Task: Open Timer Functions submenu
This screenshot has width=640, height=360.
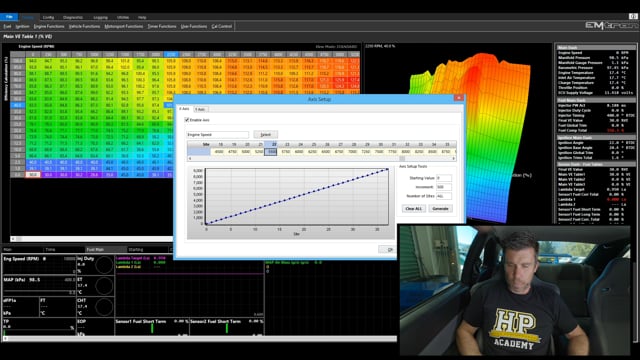Action: click(x=162, y=26)
